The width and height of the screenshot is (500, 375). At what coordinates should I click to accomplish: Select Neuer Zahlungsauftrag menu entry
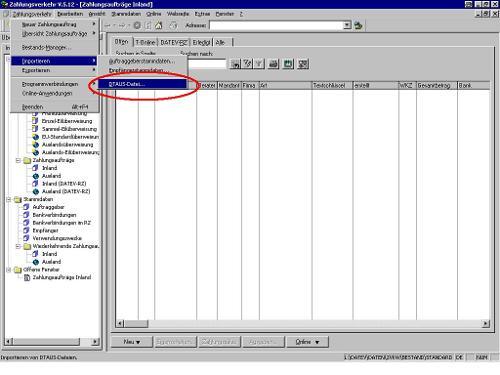tap(55, 24)
